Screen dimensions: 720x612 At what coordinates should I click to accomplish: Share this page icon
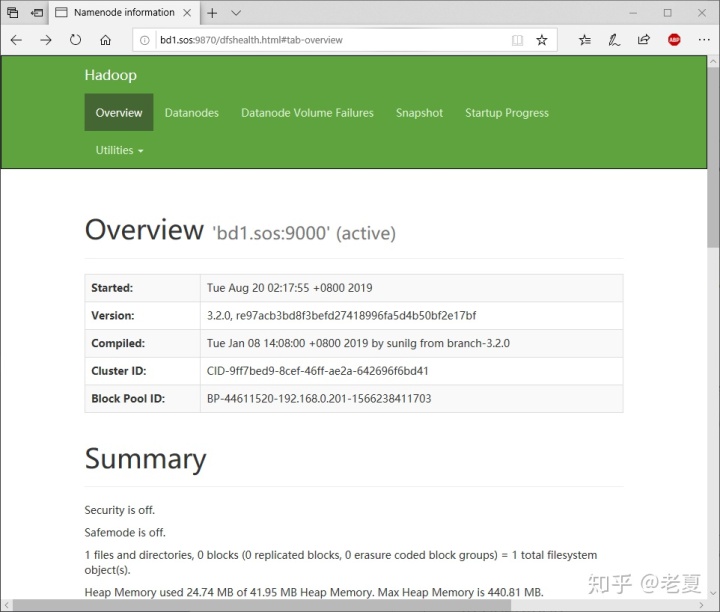click(x=644, y=40)
